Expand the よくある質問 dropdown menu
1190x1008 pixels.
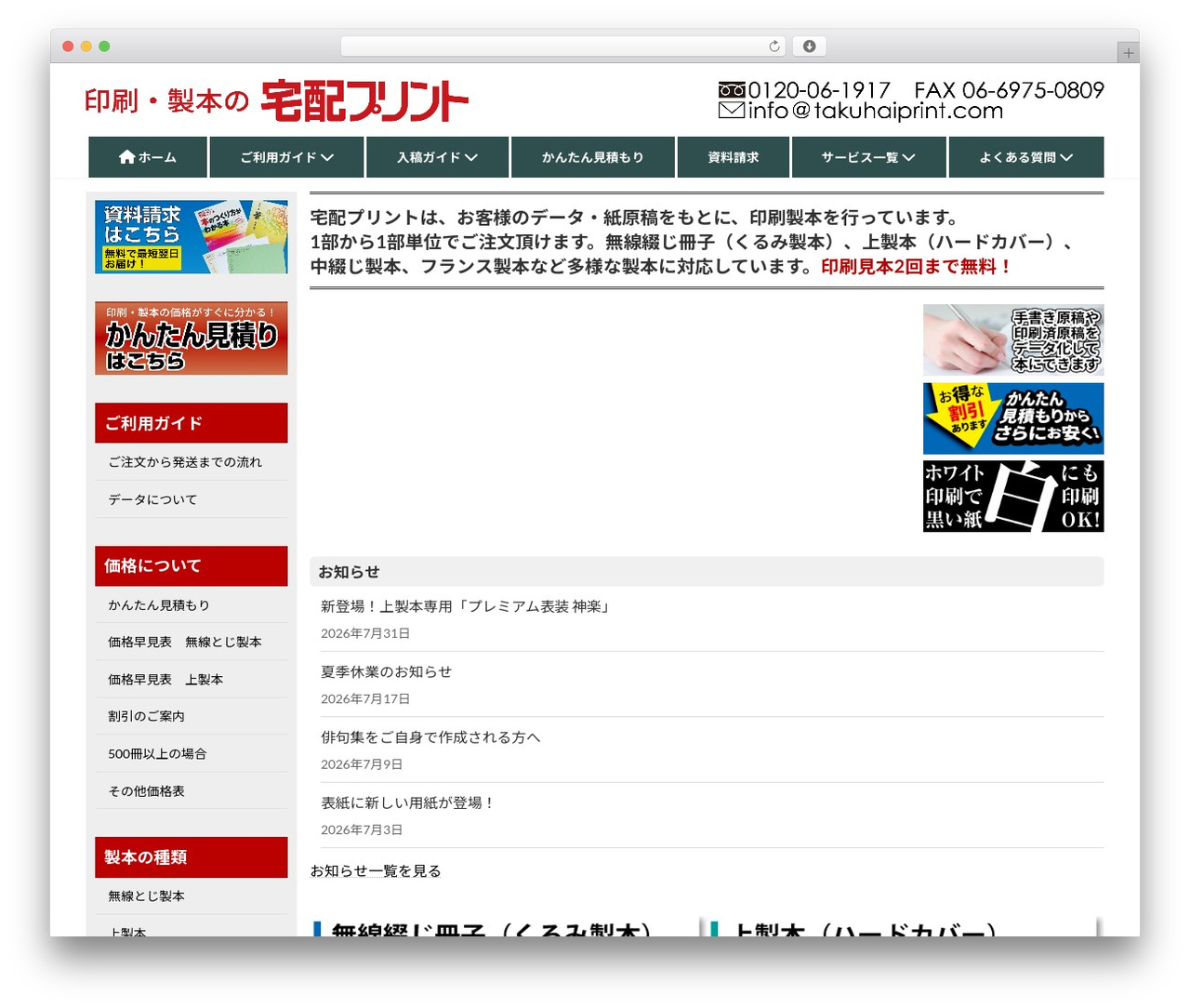pos(1026,157)
